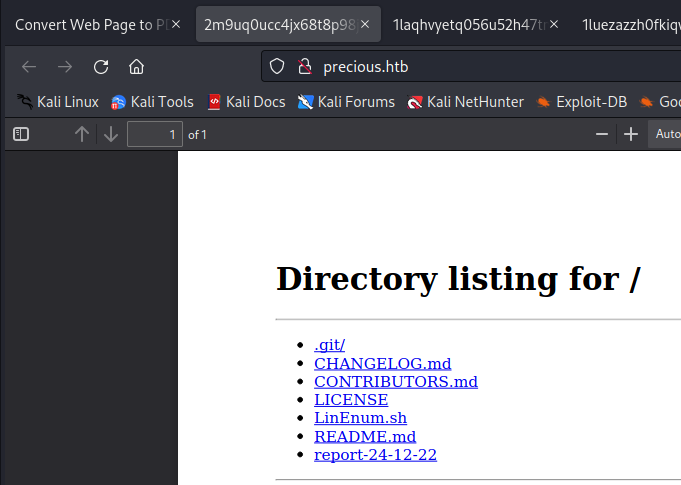Open the Exploit-DB bookmark

582,102
